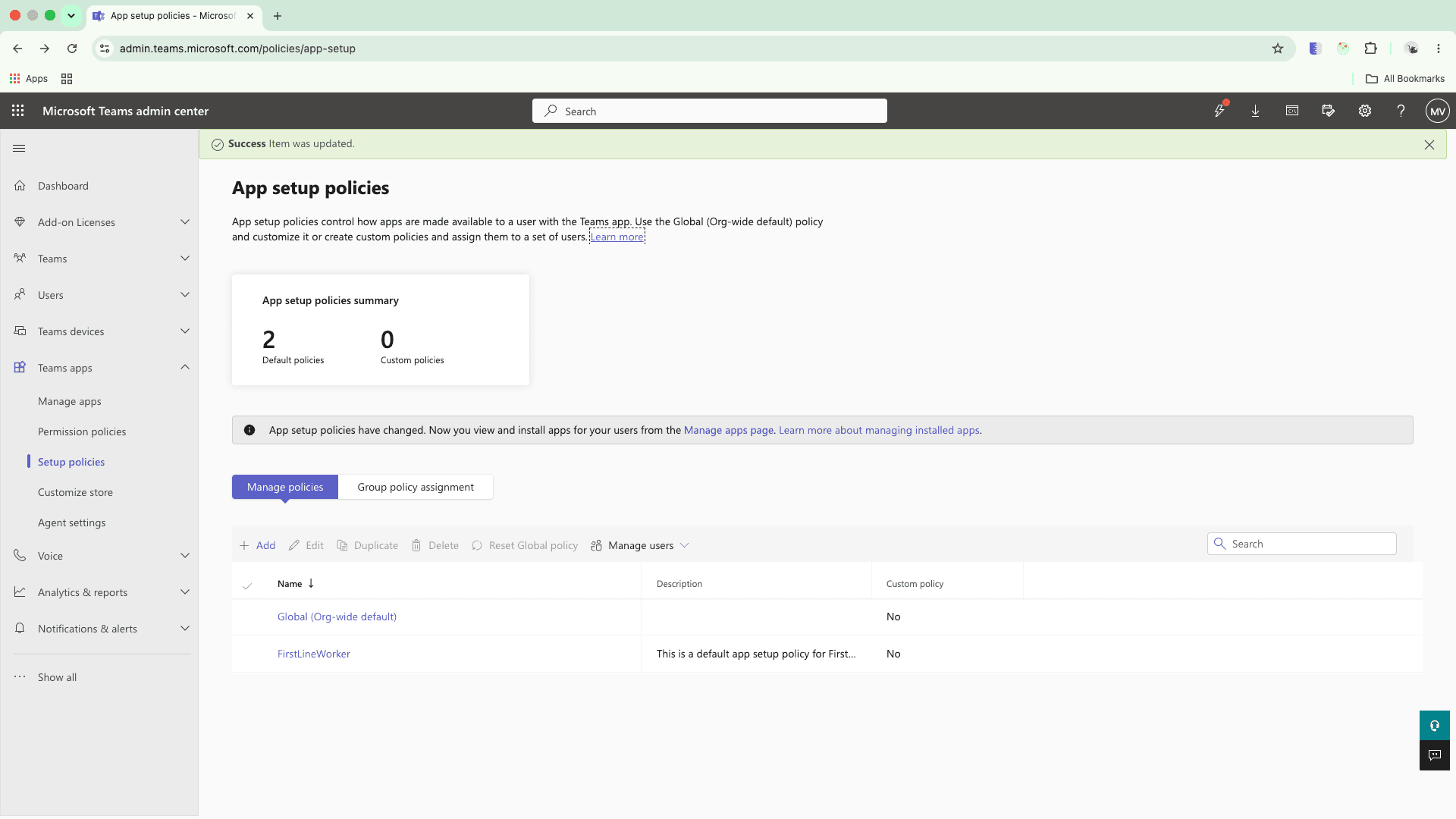Select Setup policies in sidebar
Image resolution: width=1456 pixels, height=819 pixels.
[x=71, y=462]
